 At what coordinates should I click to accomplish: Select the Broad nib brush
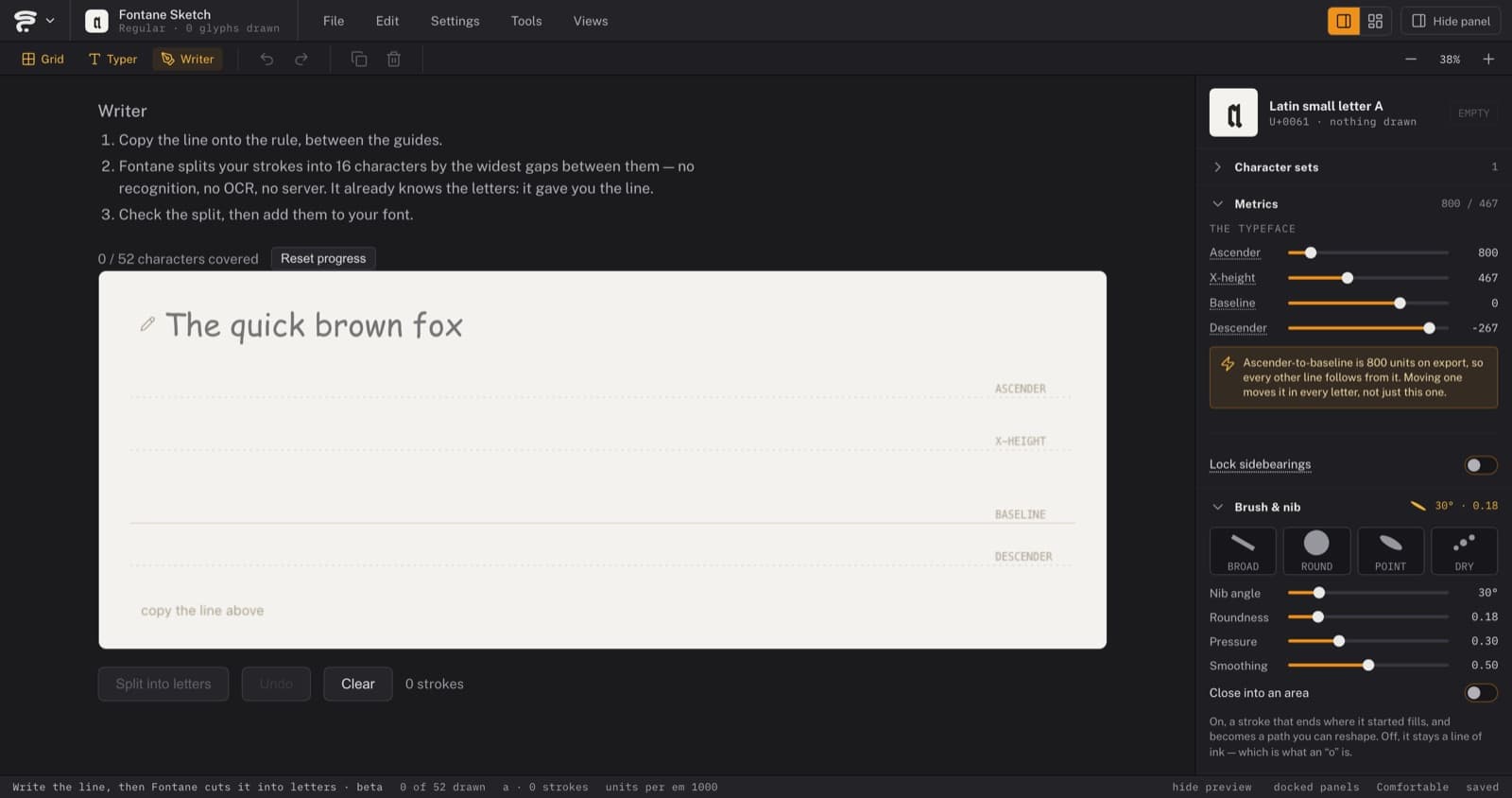click(x=1243, y=550)
